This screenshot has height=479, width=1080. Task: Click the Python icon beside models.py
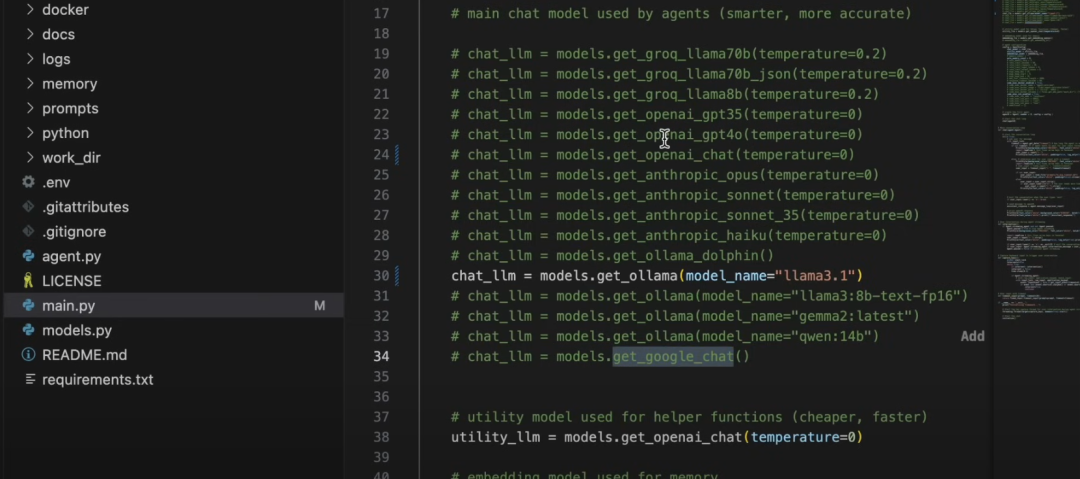[29, 331]
